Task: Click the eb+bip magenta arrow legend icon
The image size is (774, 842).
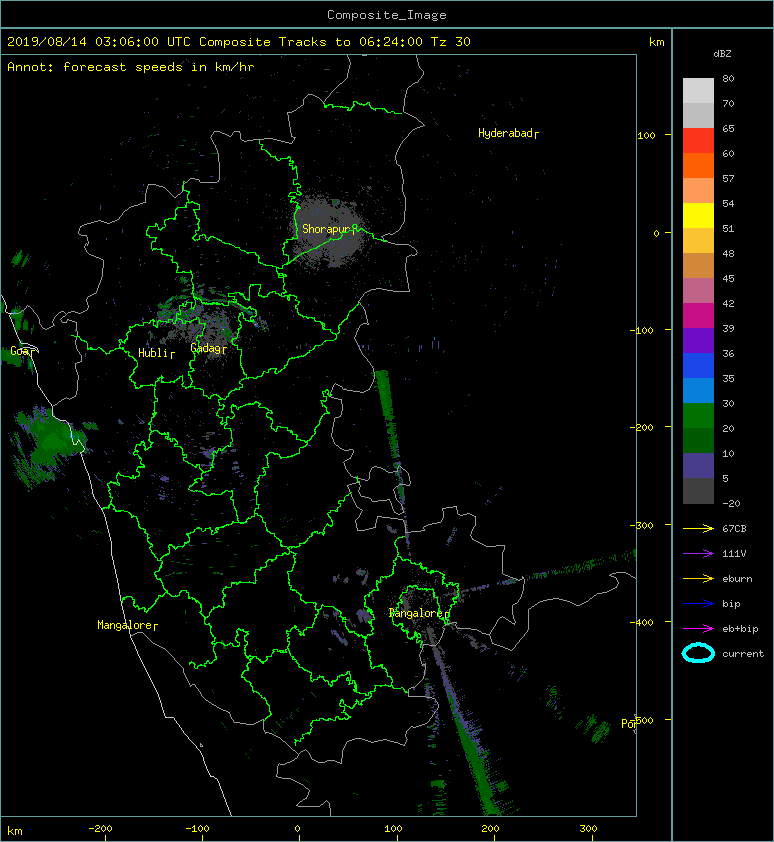Action: pyautogui.click(x=698, y=628)
